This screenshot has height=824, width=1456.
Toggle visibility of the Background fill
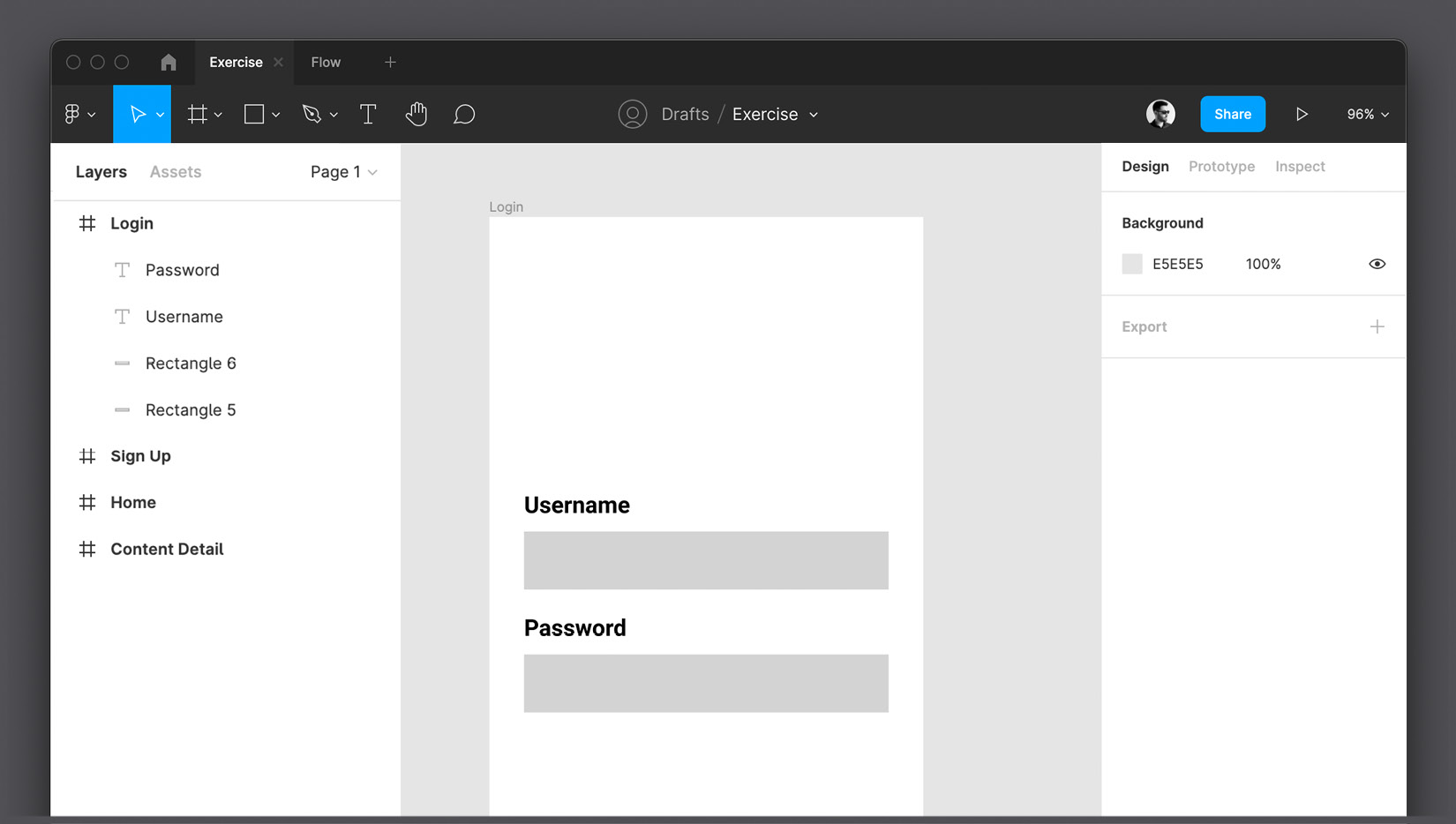click(1377, 264)
